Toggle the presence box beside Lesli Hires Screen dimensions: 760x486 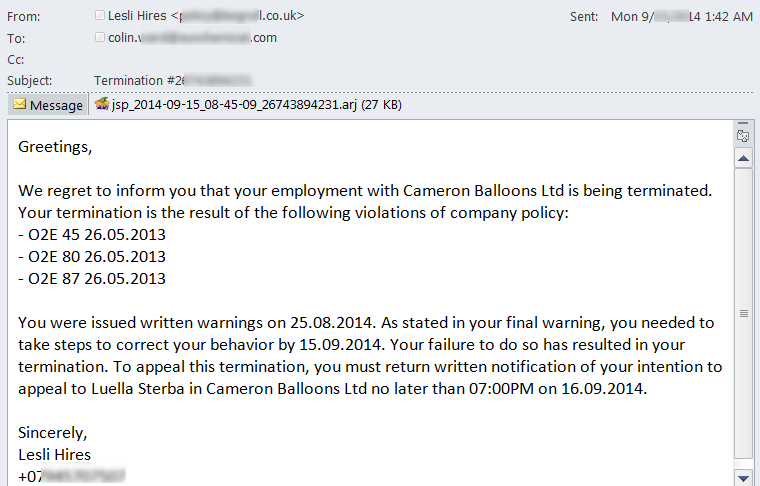coord(99,16)
